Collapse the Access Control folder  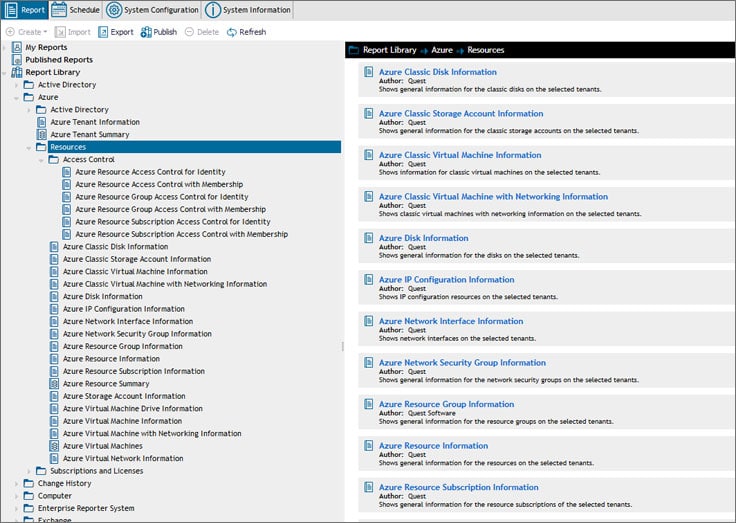pos(41,160)
